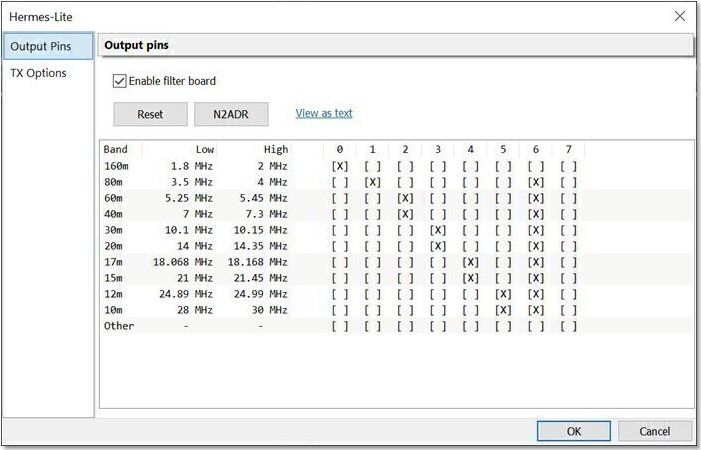
Task: Select the 15m band row label
Action: [113, 278]
